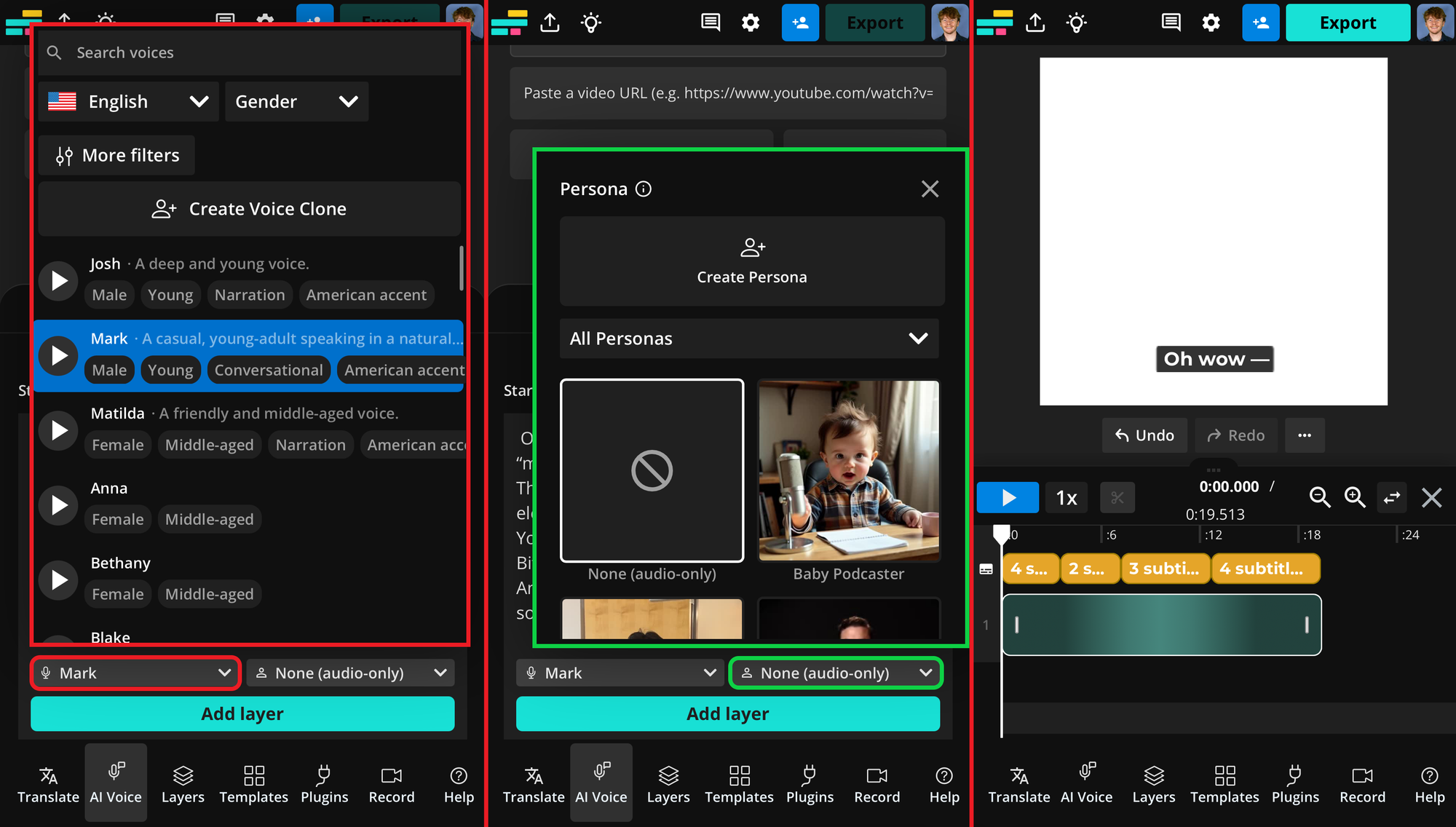The image size is (1456, 827).
Task: Open the Gender filter dropdown
Action: (x=296, y=101)
